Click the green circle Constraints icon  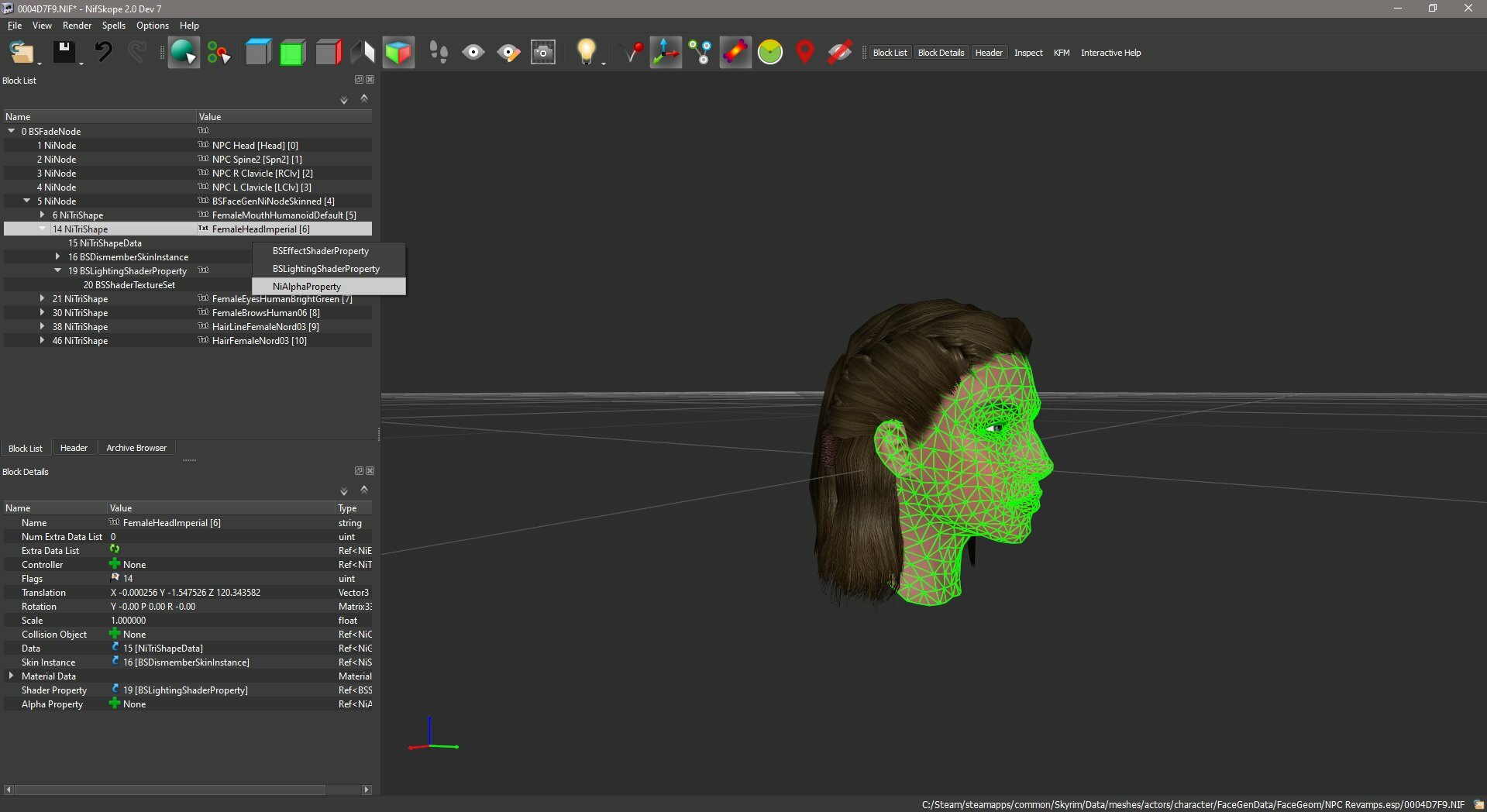point(770,53)
